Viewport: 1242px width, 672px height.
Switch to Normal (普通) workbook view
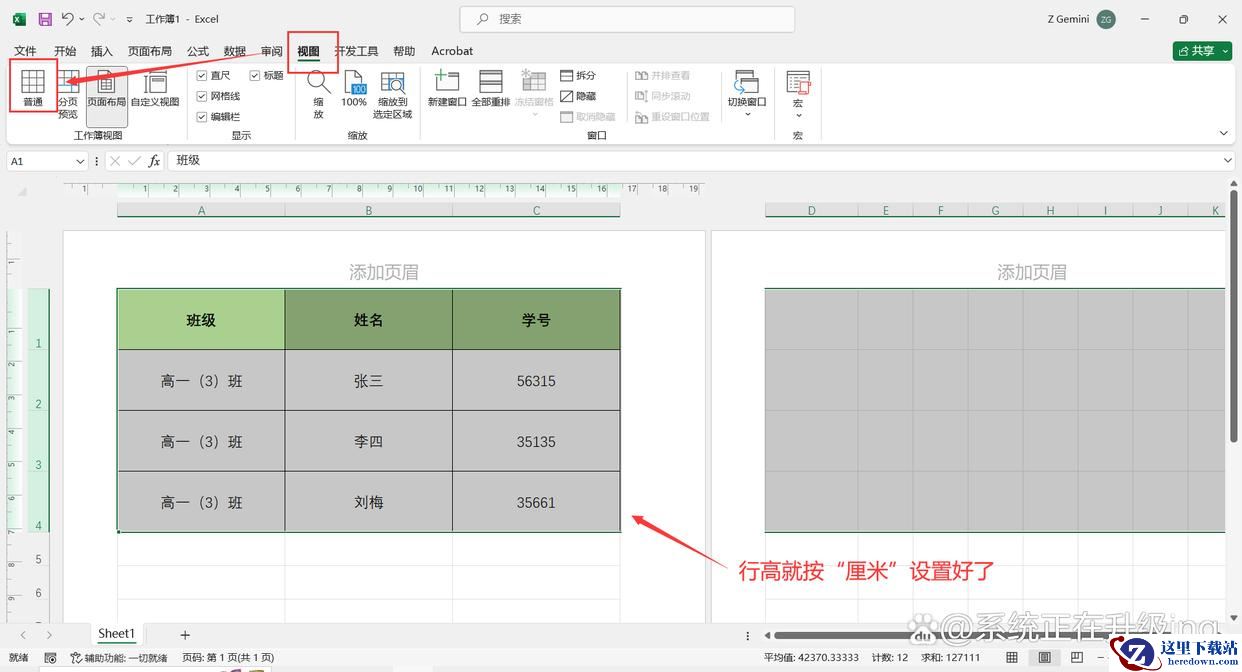[33, 88]
